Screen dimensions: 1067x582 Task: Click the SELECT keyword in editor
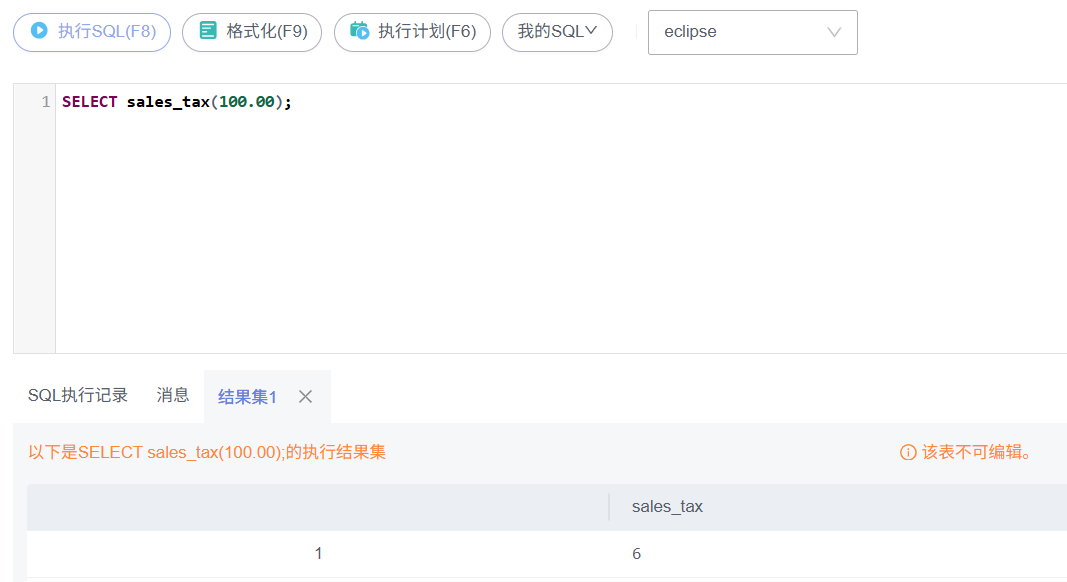click(x=90, y=102)
